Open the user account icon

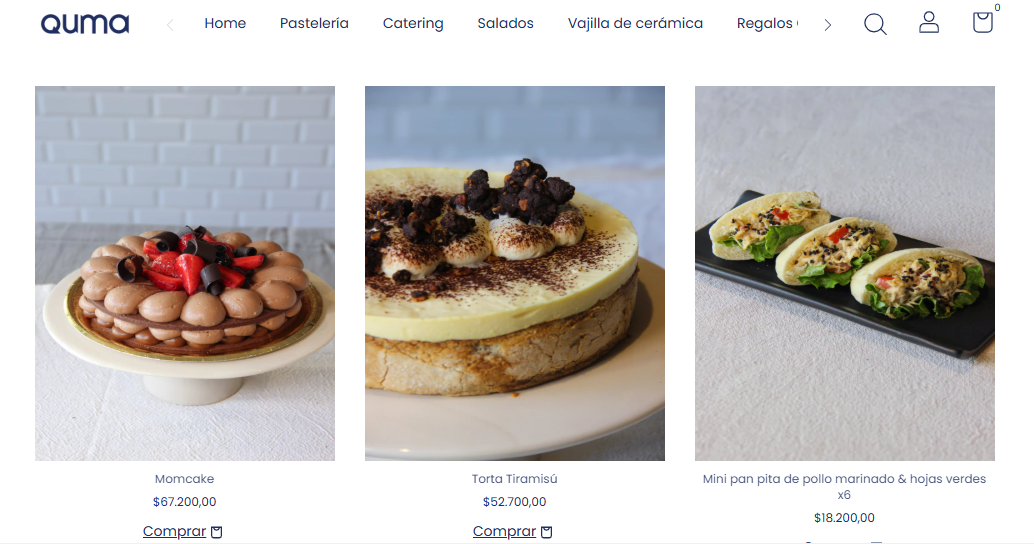click(928, 22)
